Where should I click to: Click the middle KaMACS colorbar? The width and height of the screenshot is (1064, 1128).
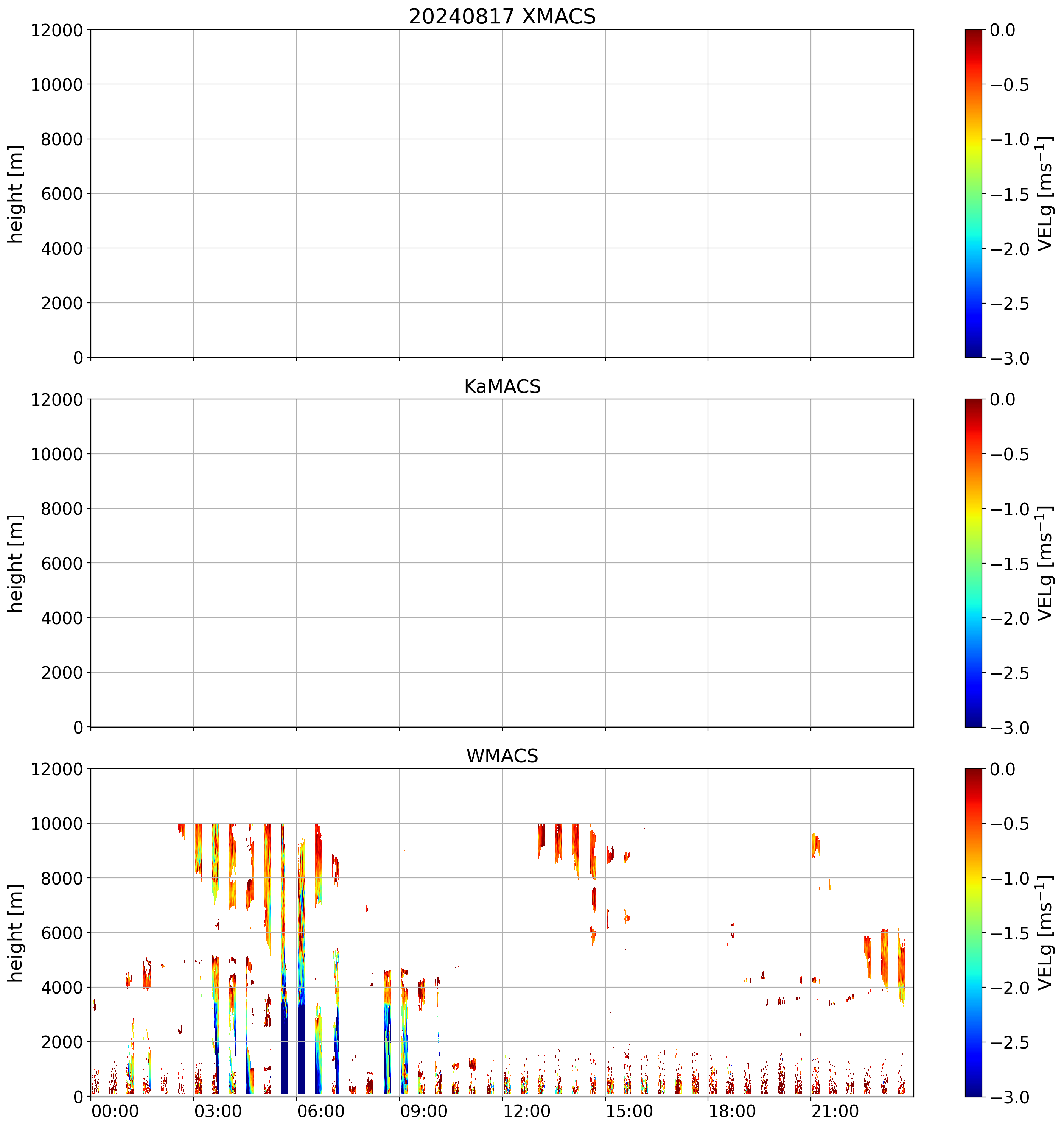[x=973, y=563]
